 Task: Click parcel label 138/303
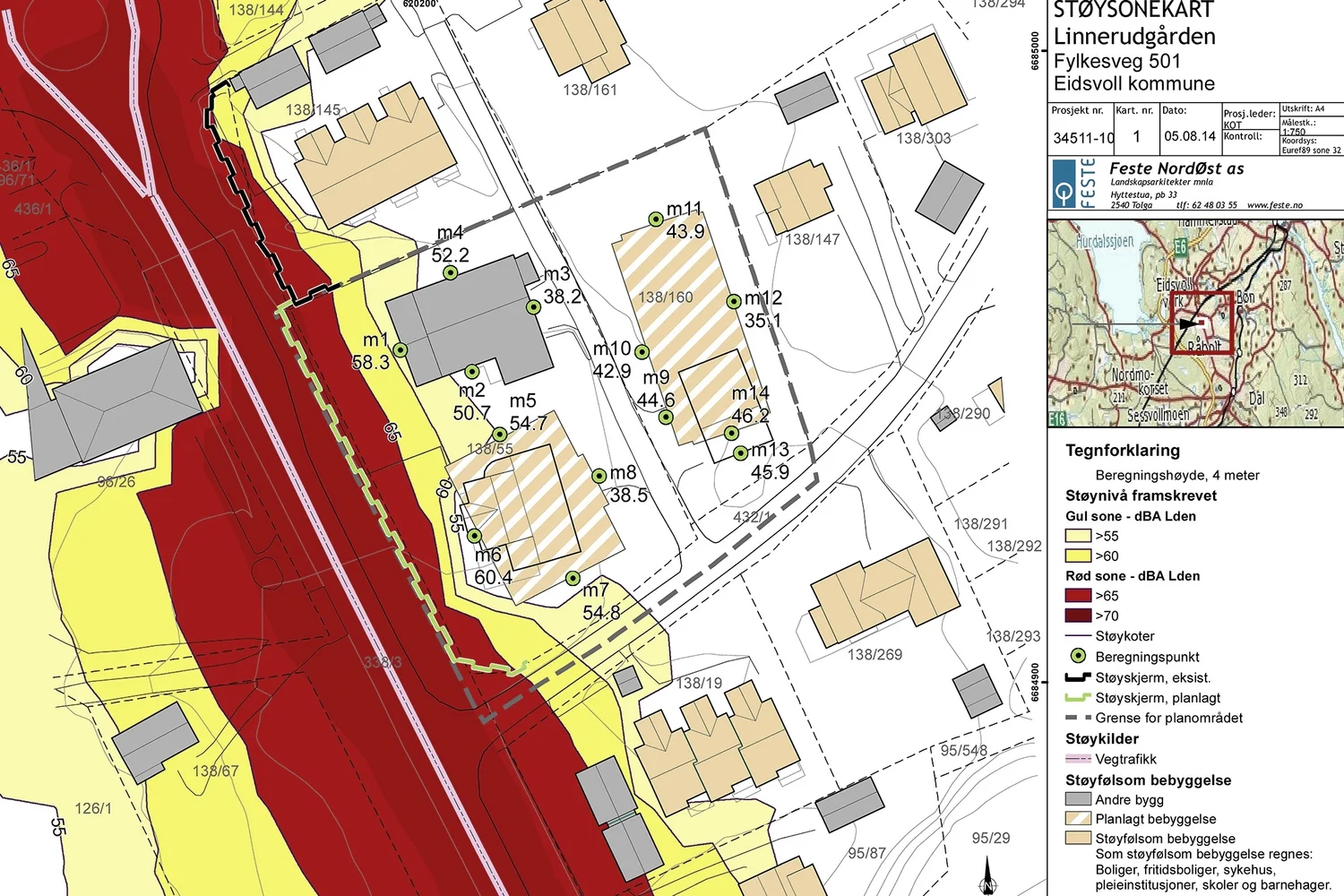click(924, 138)
